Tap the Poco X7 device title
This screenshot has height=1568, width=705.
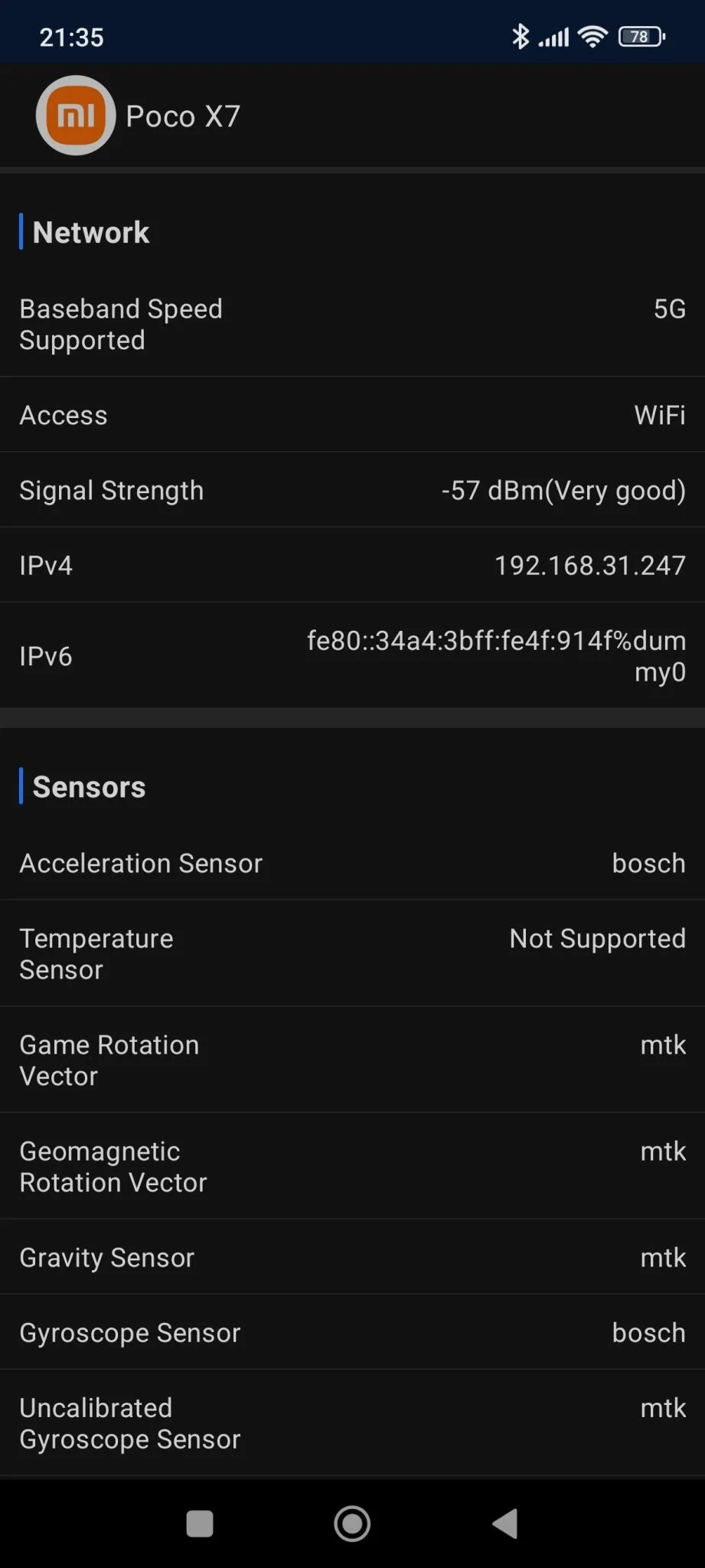point(183,116)
